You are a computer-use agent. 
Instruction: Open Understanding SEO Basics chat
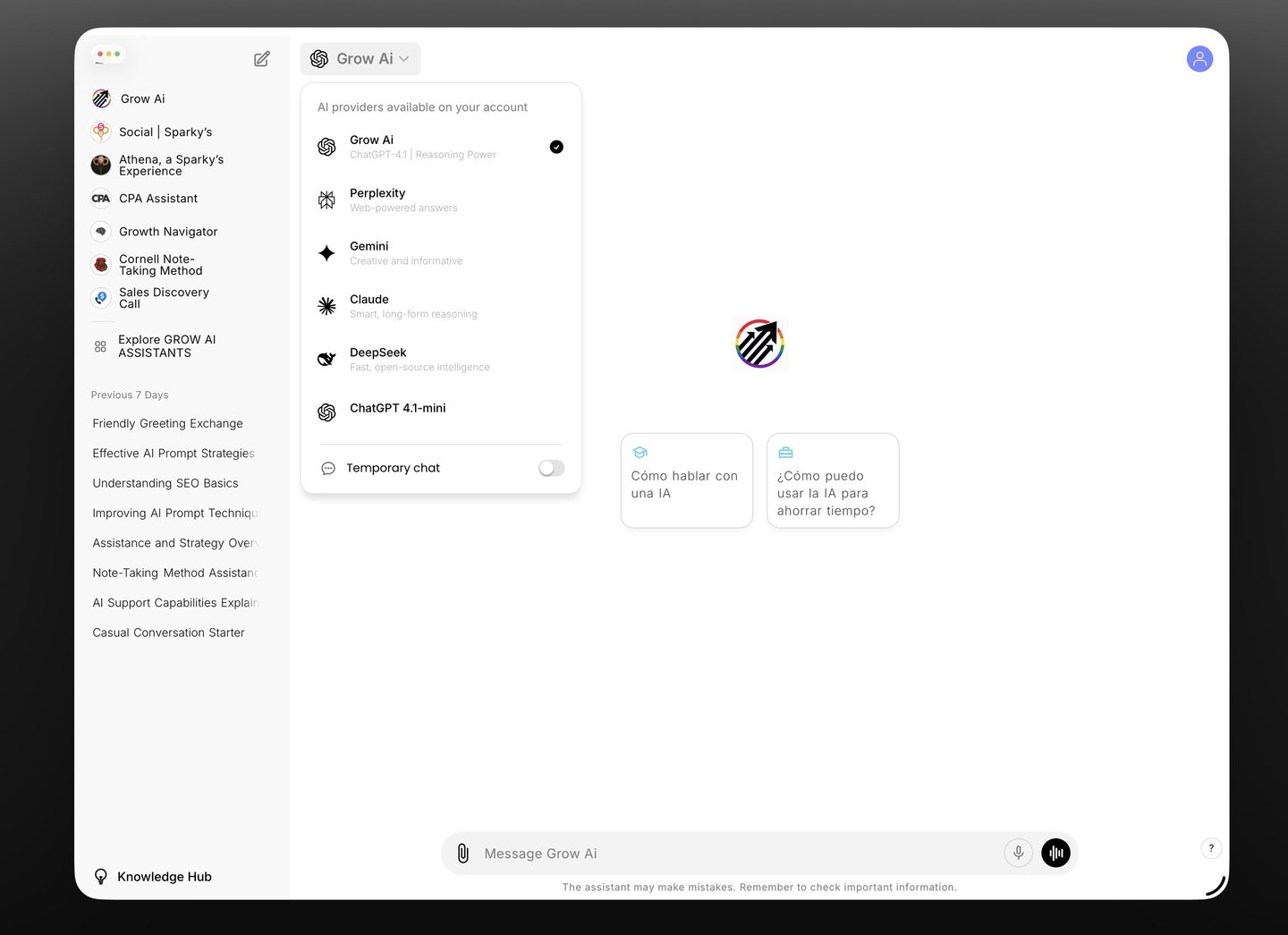(165, 483)
